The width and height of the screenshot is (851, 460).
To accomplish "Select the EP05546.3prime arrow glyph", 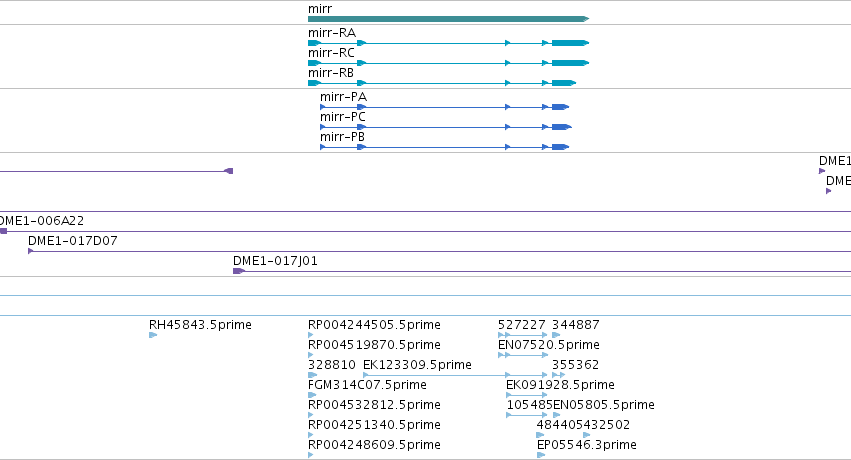I will (541, 455).
